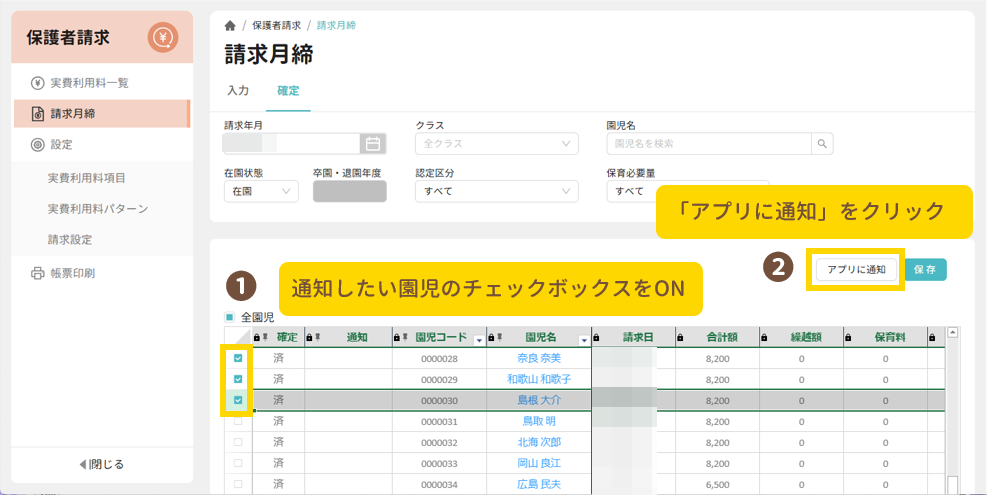Uncheck the checkbox for 奈良 奈美 row
The height and width of the screenshot is (495, 987).
coord(238,358)
